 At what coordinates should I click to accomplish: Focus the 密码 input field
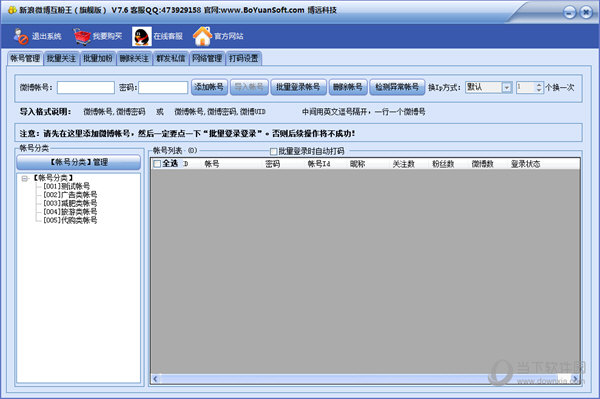(163, 87)
